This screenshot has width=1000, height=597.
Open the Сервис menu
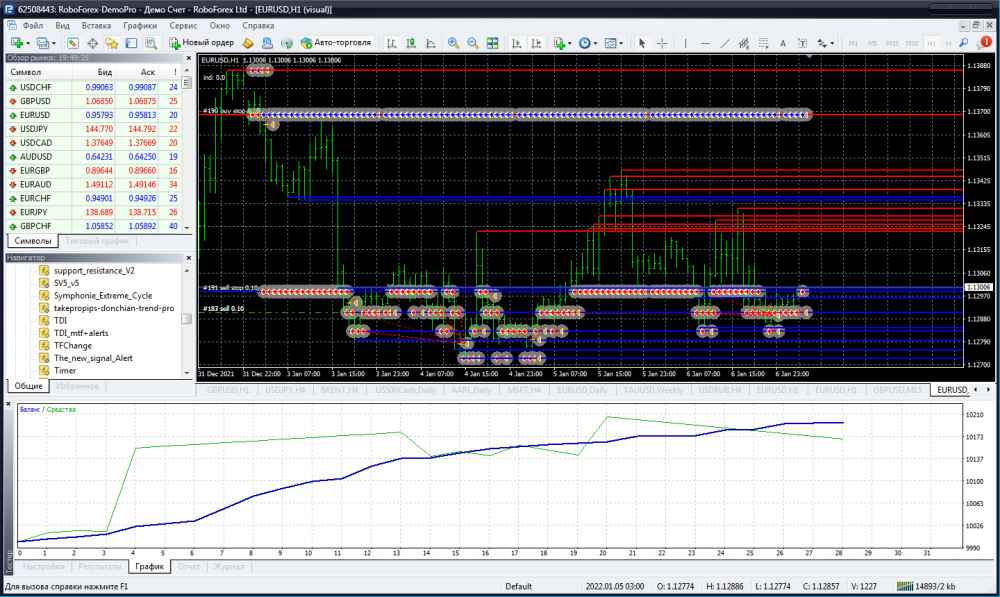[x=183, y=26]
